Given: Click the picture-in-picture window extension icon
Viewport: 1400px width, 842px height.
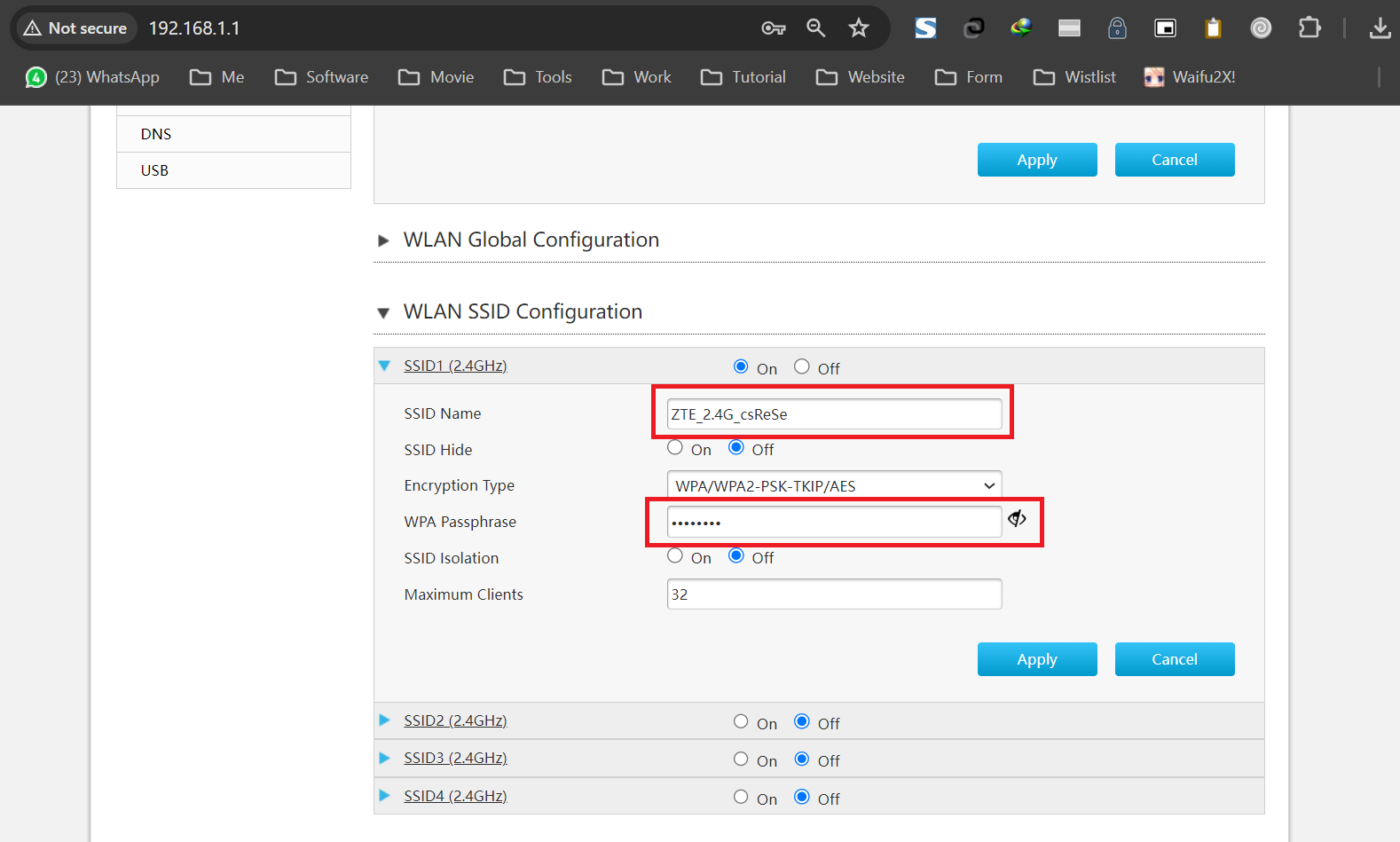Looking at the screenshot, I should [x=1165, y=28].
